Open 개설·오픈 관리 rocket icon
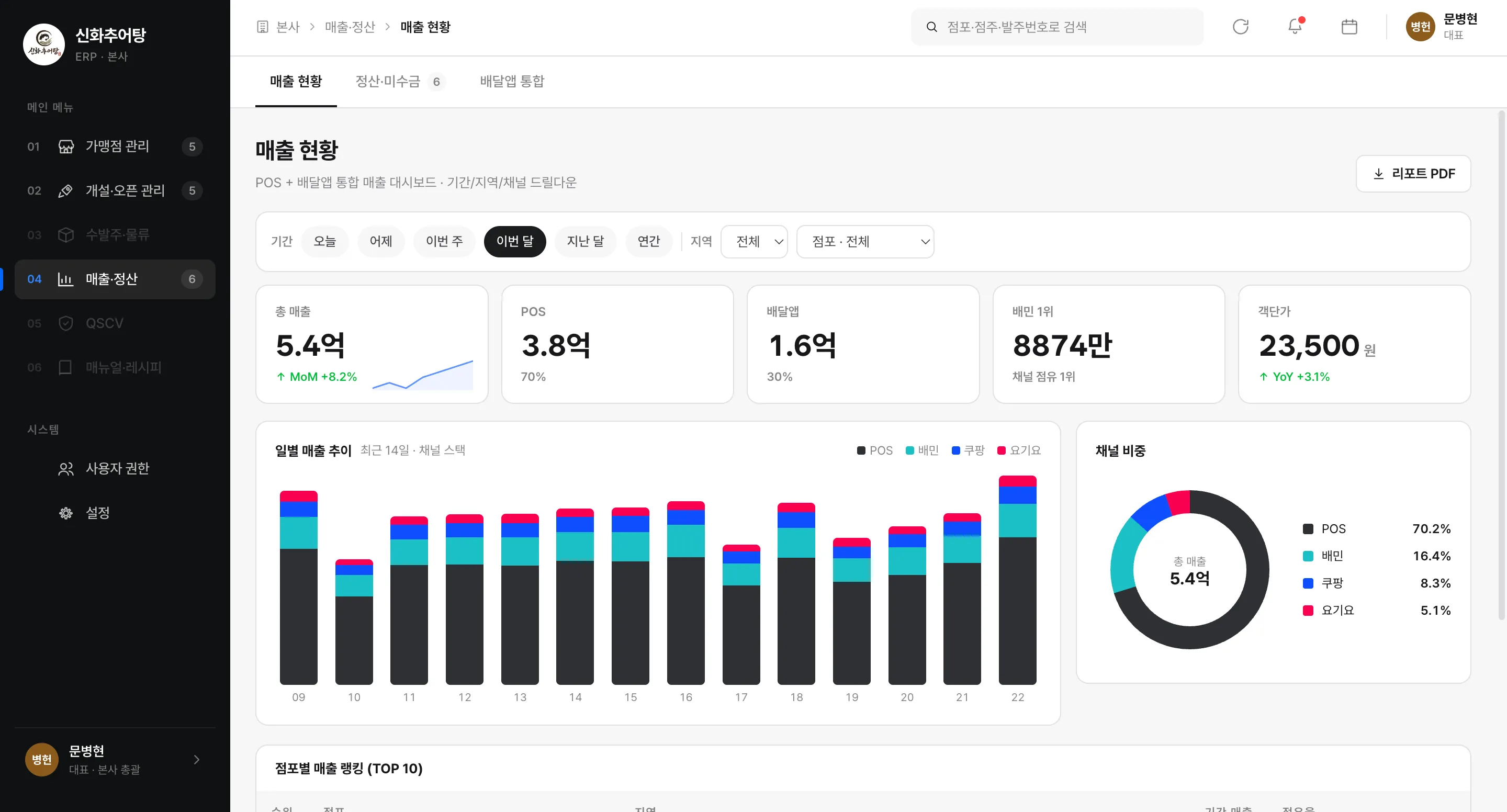Image resolution: width=1507 pixels, height=812 pixels. coord(65,191)
